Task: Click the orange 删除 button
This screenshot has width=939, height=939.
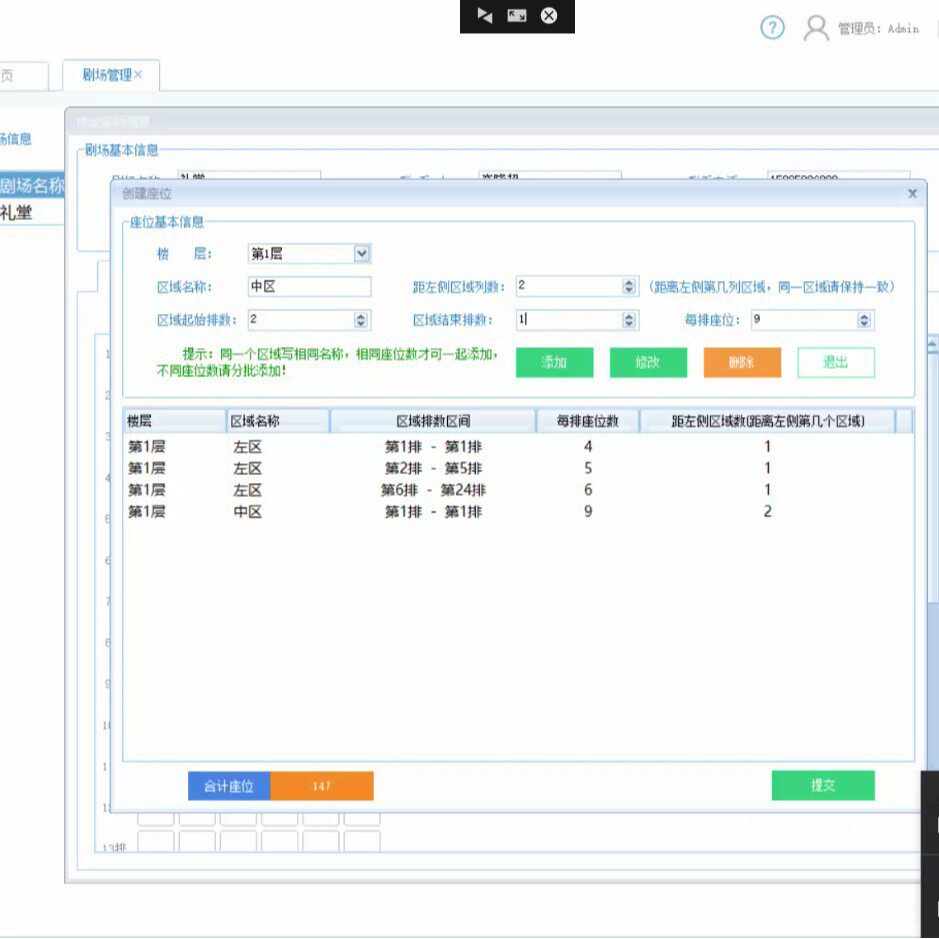Action: coord(742,362)
